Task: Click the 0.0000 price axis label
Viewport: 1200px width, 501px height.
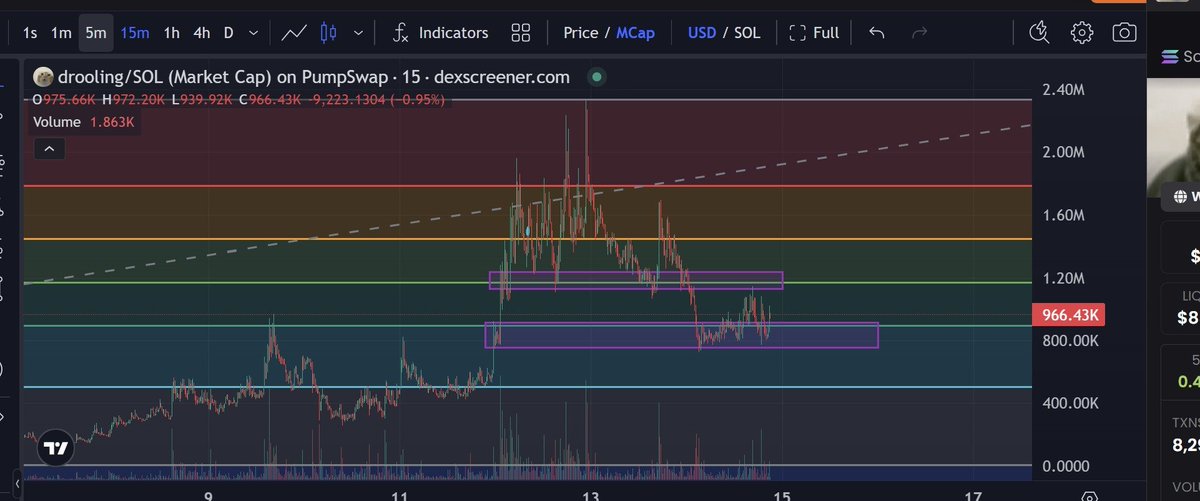Action: click(x=1068, y=466)
